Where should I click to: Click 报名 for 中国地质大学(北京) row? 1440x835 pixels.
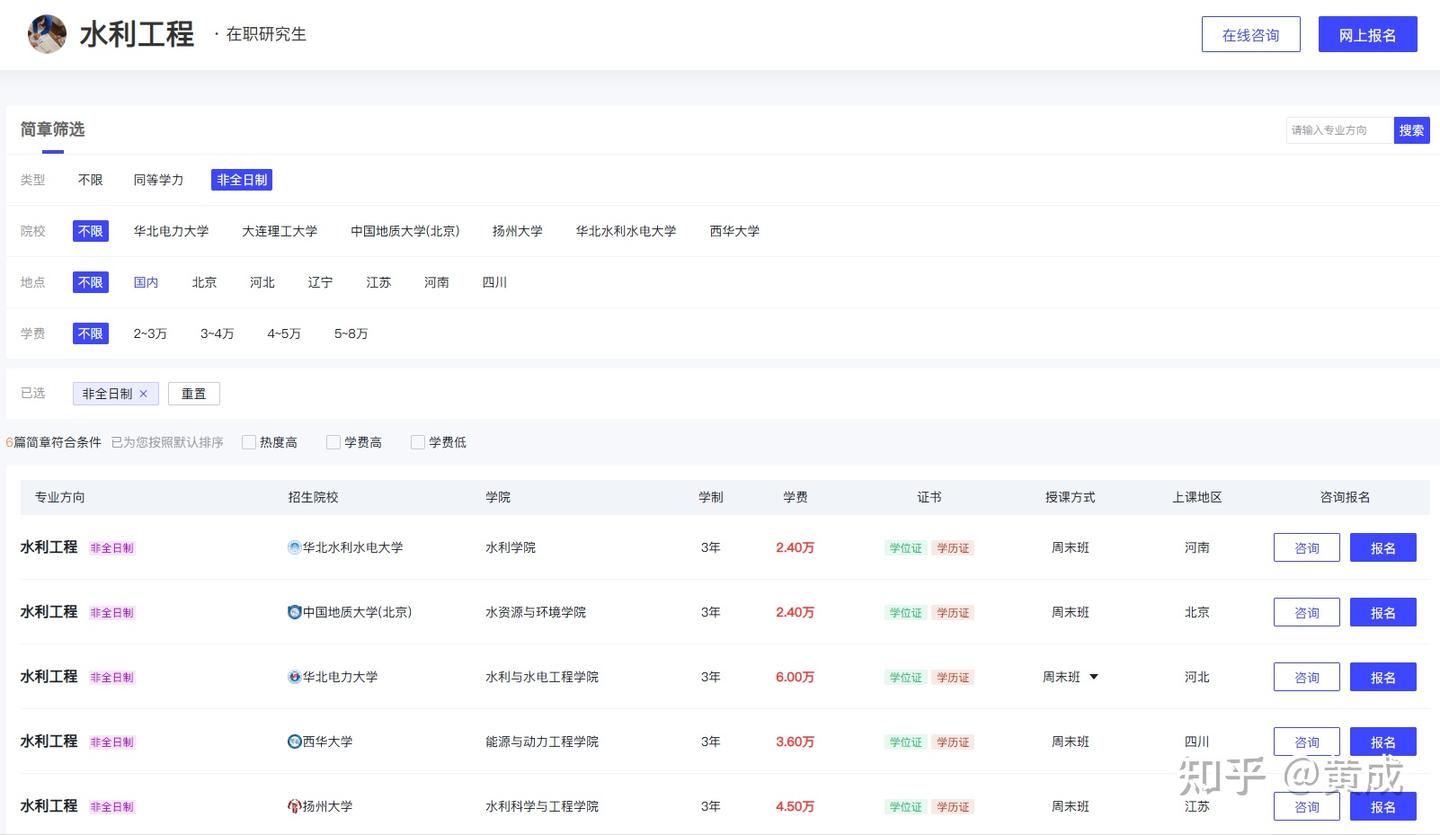tap(1383, 612)
